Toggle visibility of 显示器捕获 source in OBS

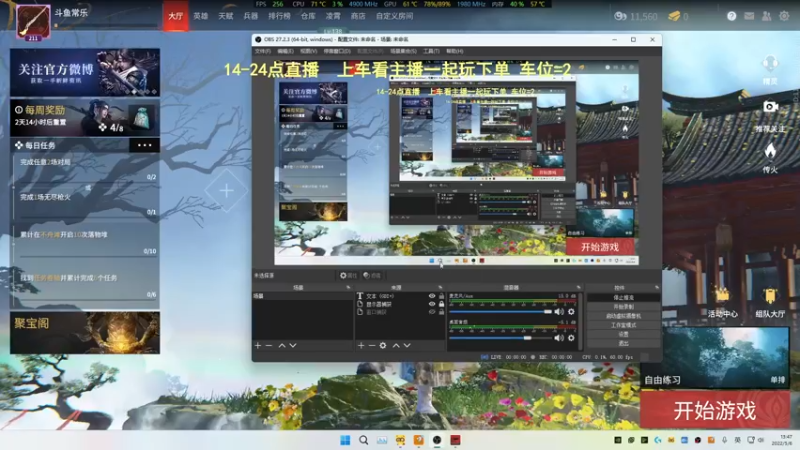[x=432, y=304]
